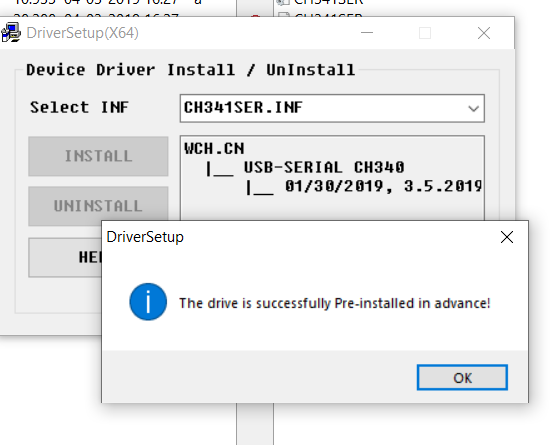Image resolution: width=554 pixels, height=445 pixels.
Task: Open the CH341SER.INF combo box
Action: coord(332,109)
